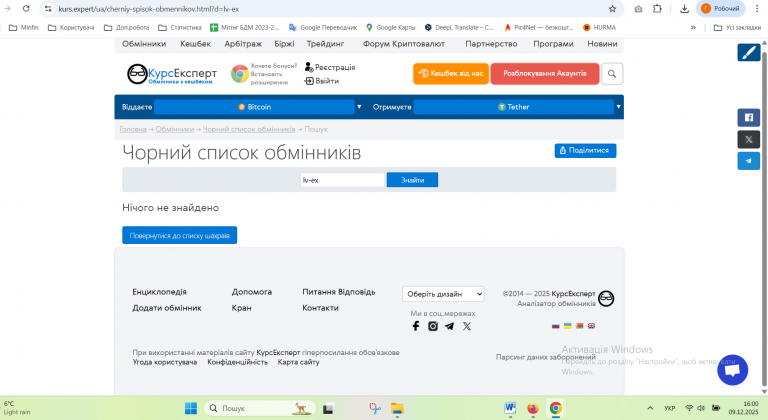The image size is (768, 420).
Task: Go to Чорний список обмінників breadcrumb
Action: 249,129
